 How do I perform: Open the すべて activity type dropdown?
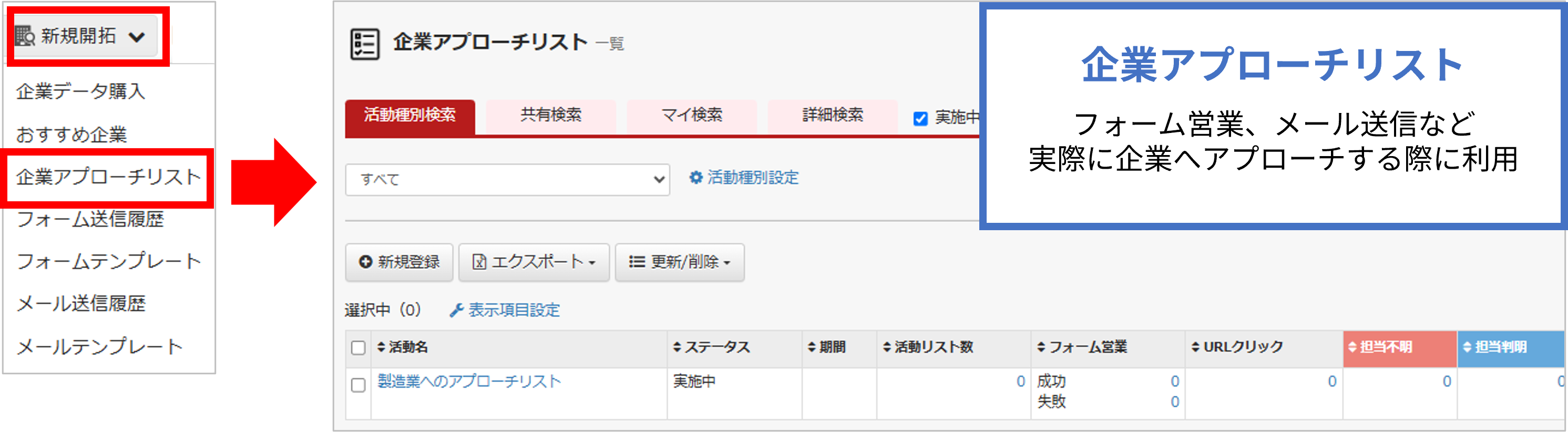pyautogui.click(x=508, y=180)
